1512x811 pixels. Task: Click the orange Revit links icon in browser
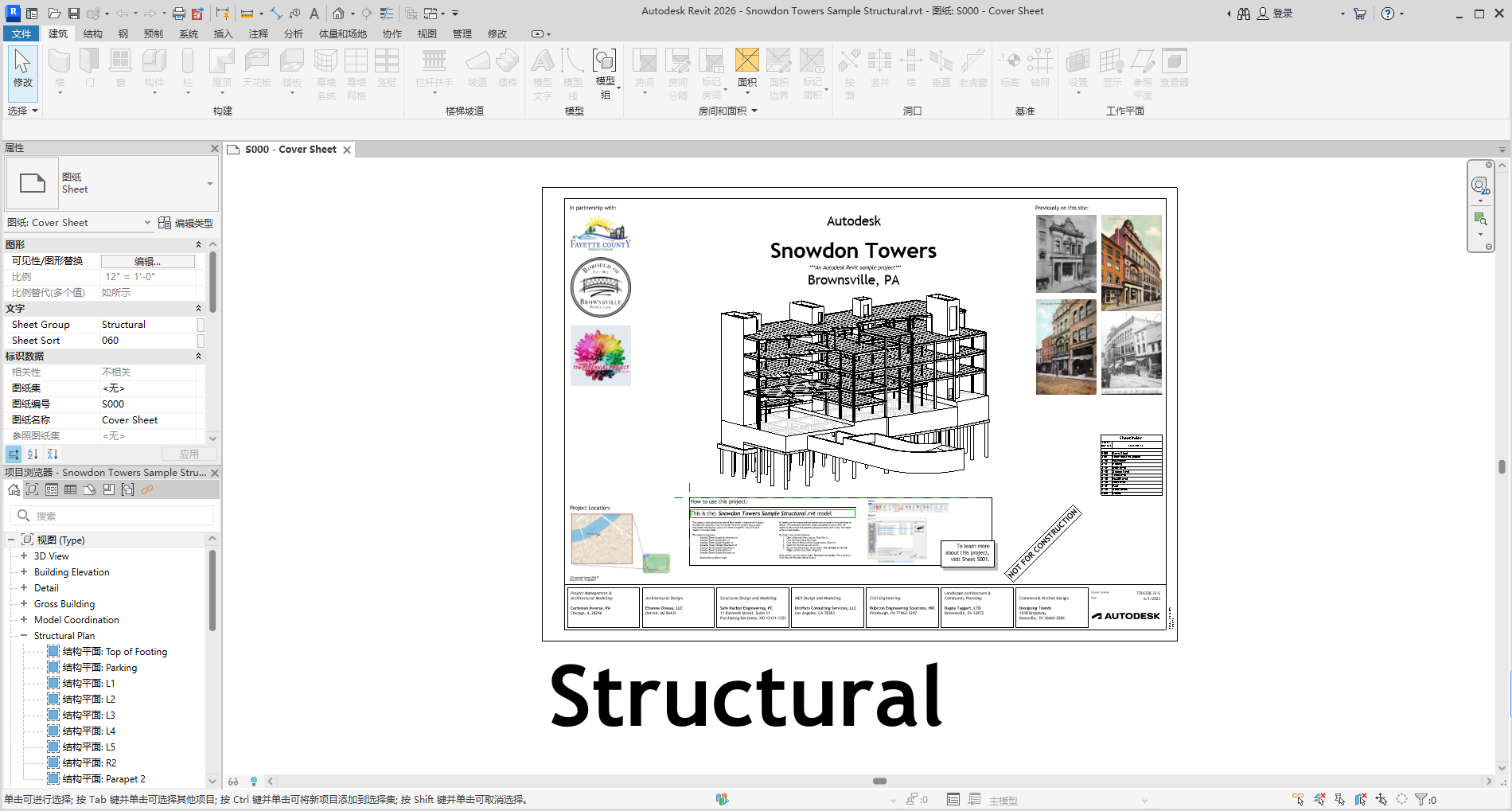[x=147, y=489]
